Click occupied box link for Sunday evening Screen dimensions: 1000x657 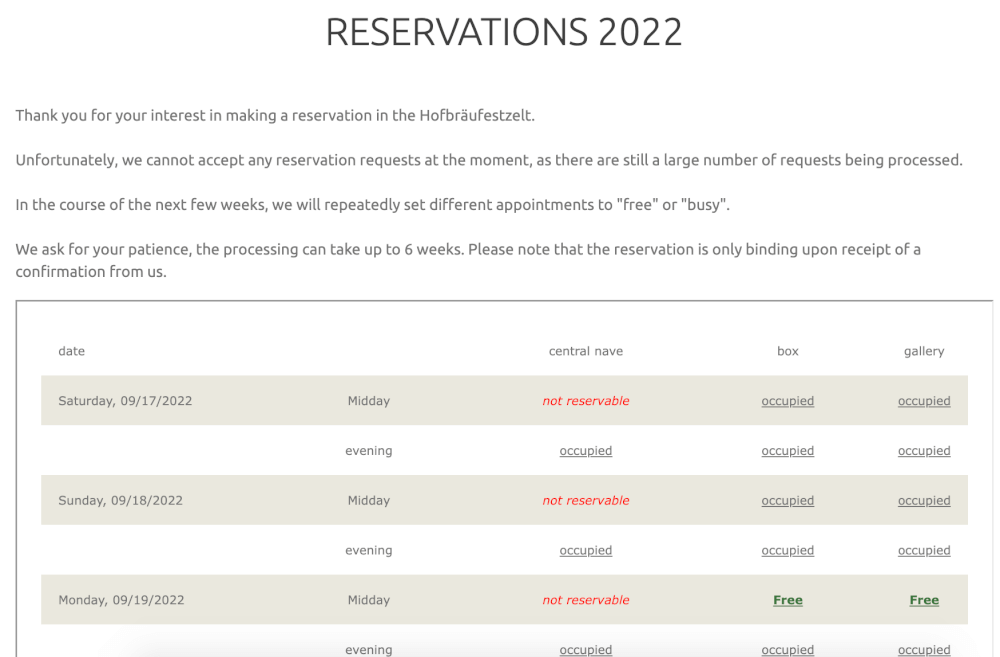pyautogui.click(x=788, y=550)
